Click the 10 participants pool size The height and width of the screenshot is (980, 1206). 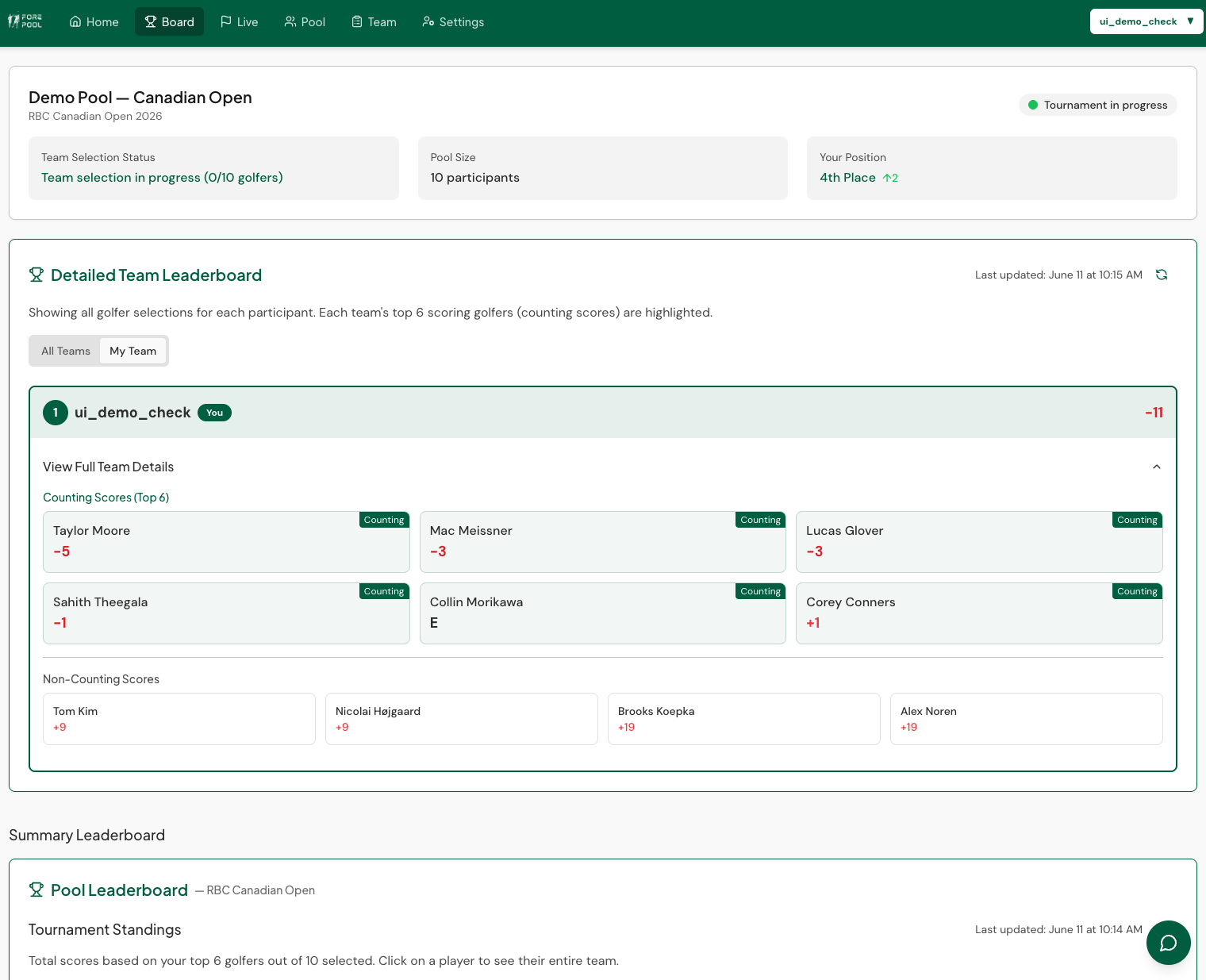474,178
